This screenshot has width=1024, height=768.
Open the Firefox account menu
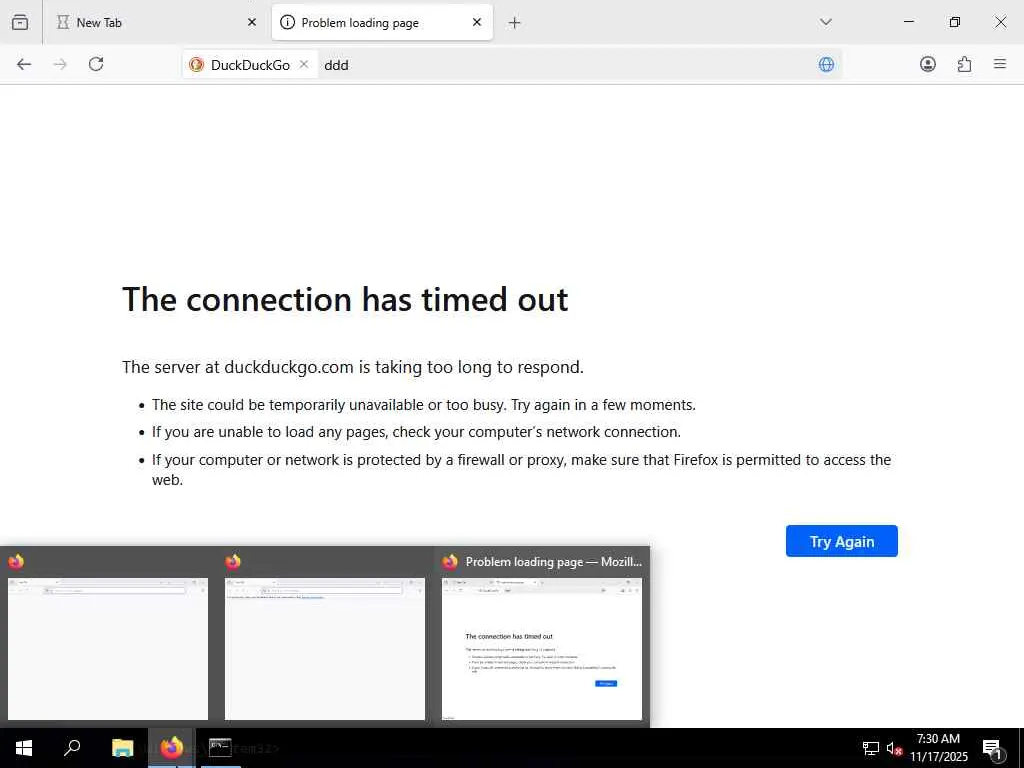pyautogui.click(x=927, y=64)
